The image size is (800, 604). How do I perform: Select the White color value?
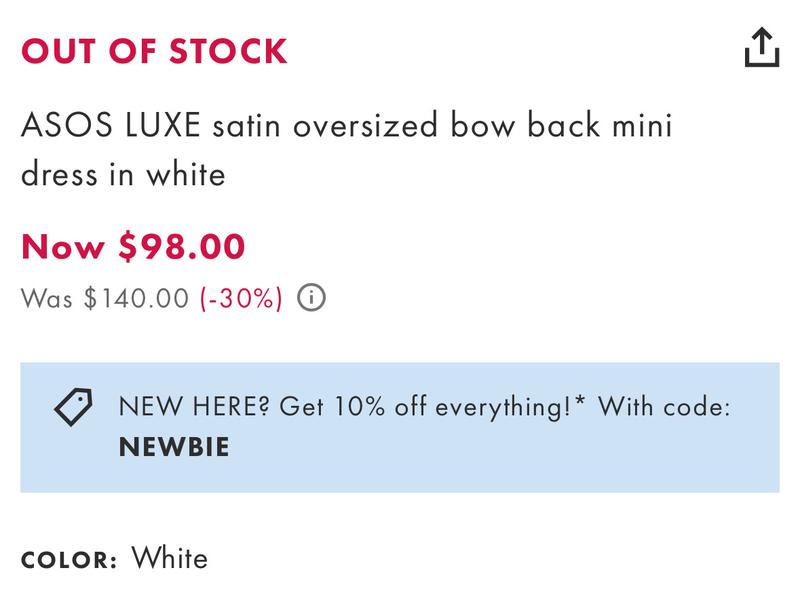[x=170, y=558]
